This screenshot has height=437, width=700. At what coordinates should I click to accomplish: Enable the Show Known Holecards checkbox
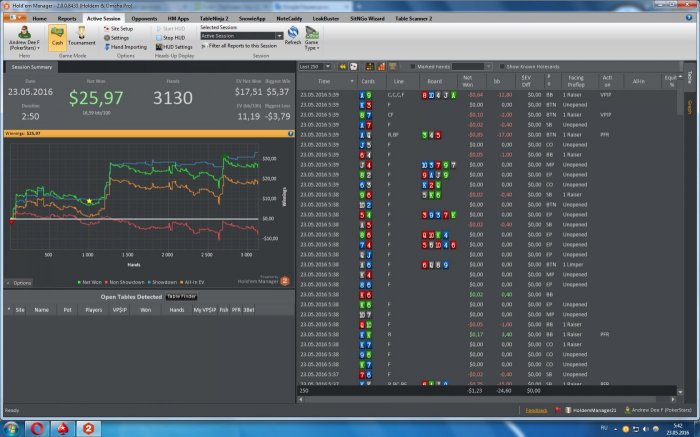point(502,66)
